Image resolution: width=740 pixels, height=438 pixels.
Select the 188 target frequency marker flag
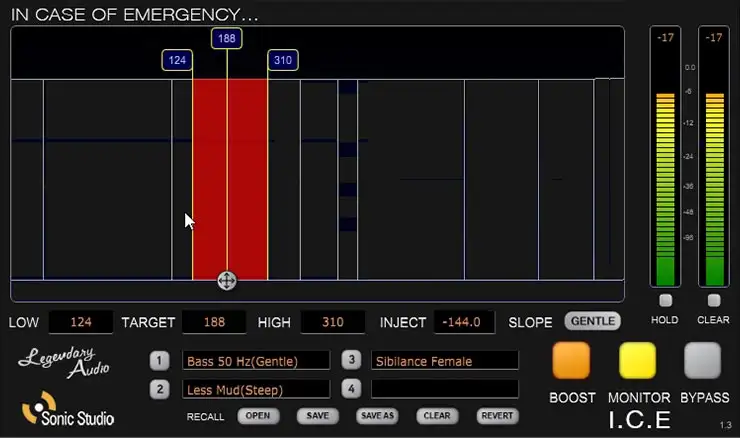tap(227, 38)
